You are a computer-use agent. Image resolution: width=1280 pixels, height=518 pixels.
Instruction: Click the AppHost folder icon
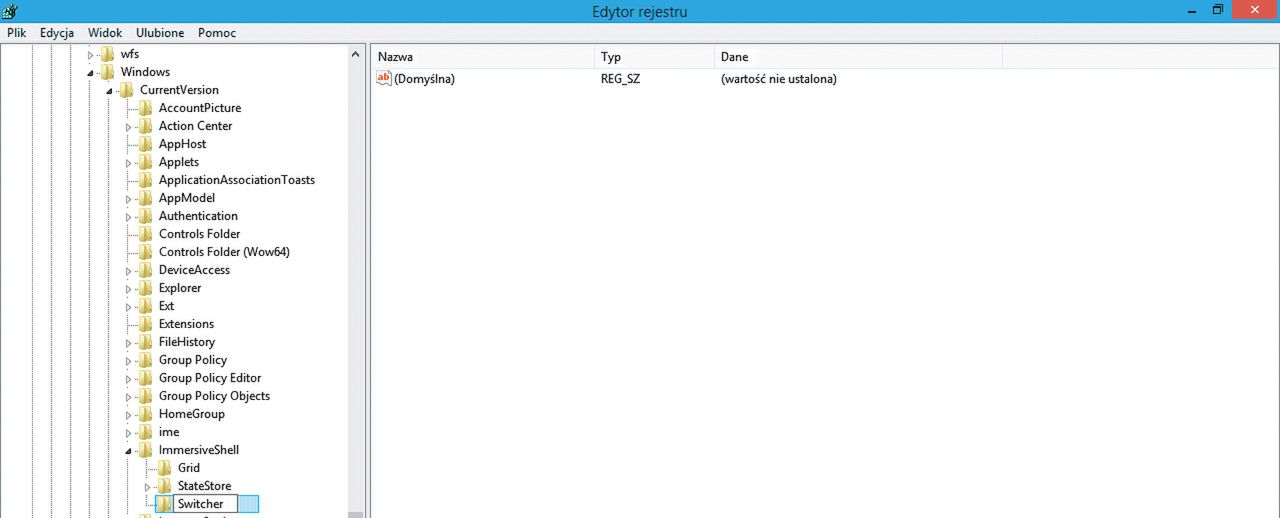click(x=145, y=144)
